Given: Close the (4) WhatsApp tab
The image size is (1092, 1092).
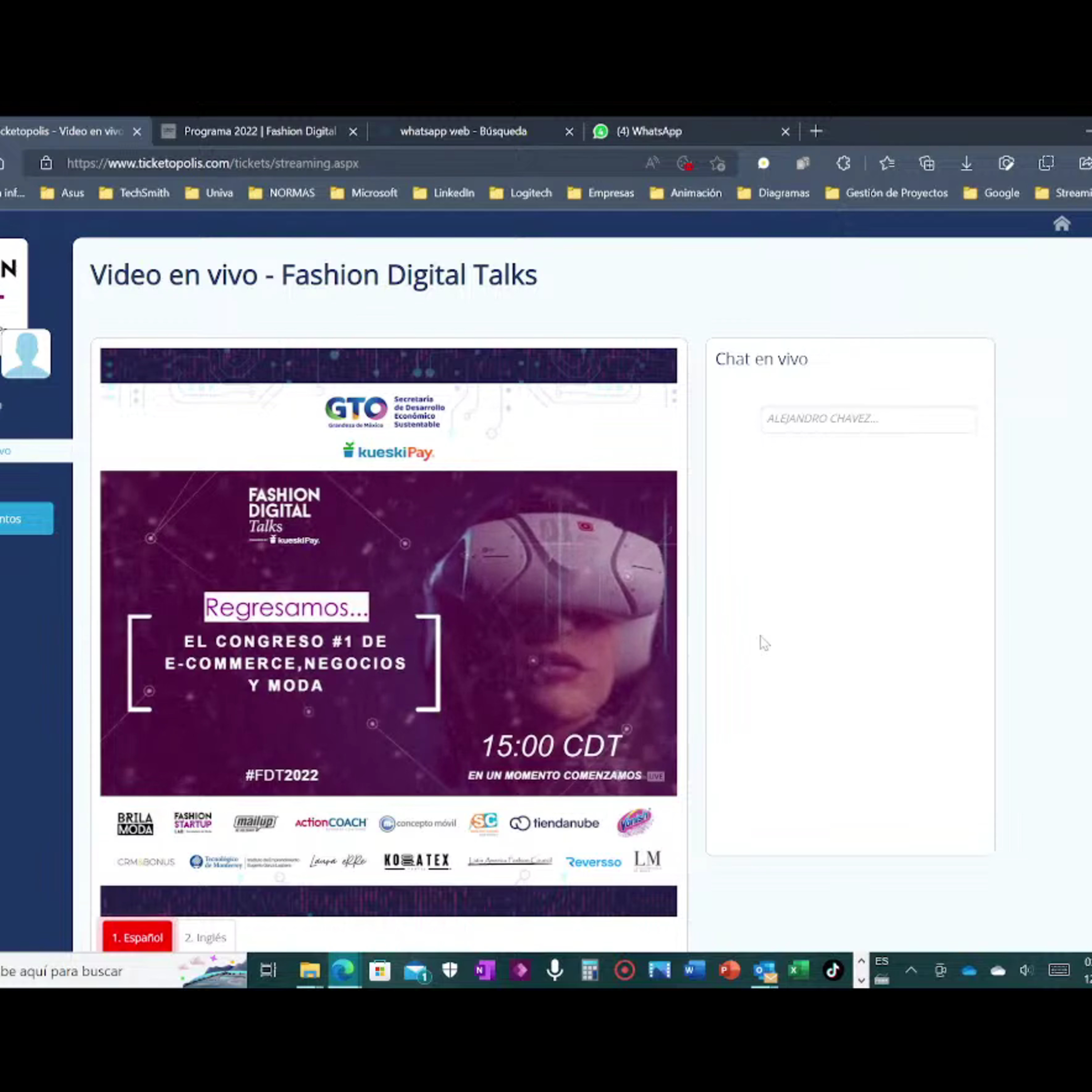Looking at the screenshot, I should [x=785, y=132].
